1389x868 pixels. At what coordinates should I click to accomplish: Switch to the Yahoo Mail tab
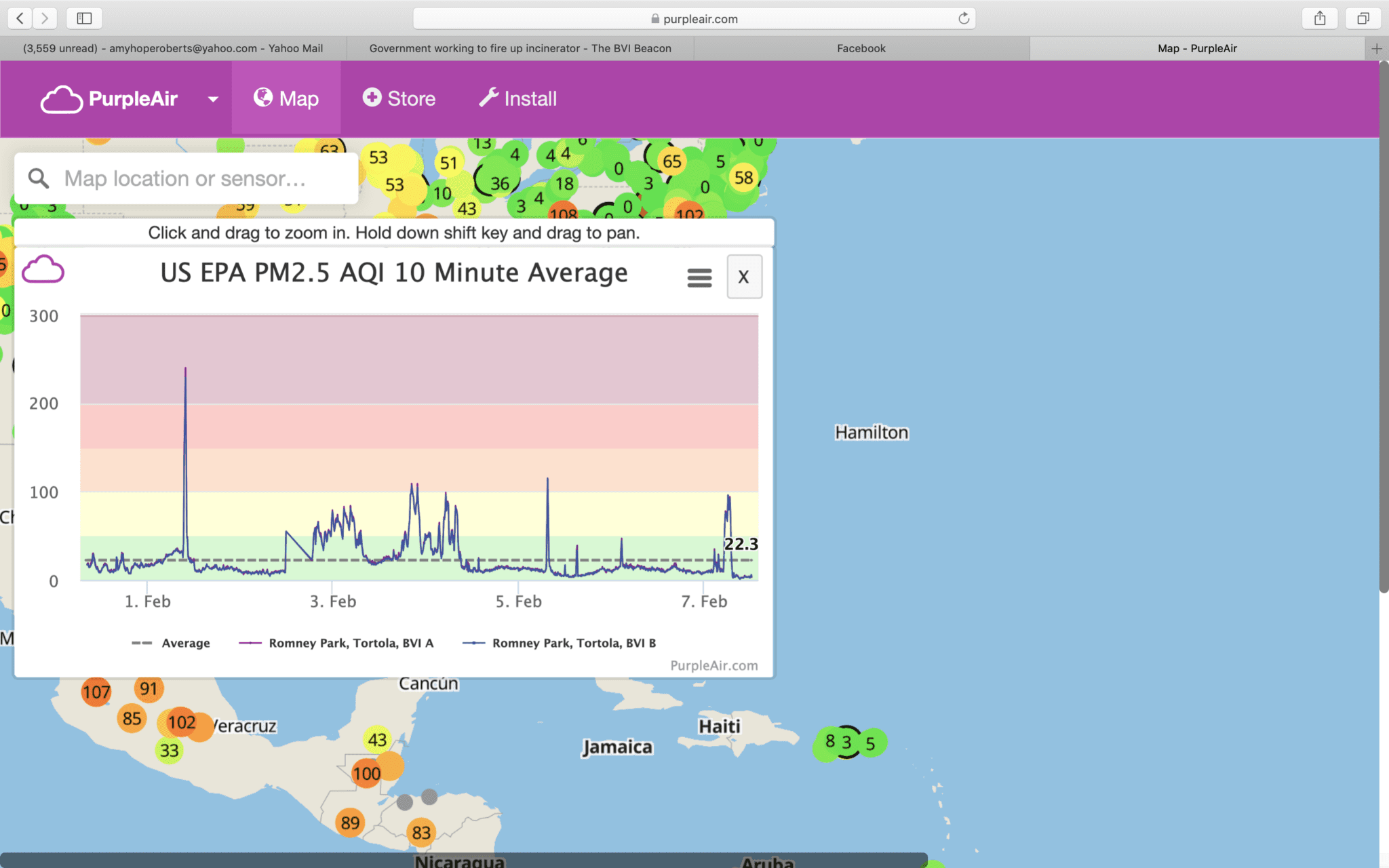(x=173, y=48)
